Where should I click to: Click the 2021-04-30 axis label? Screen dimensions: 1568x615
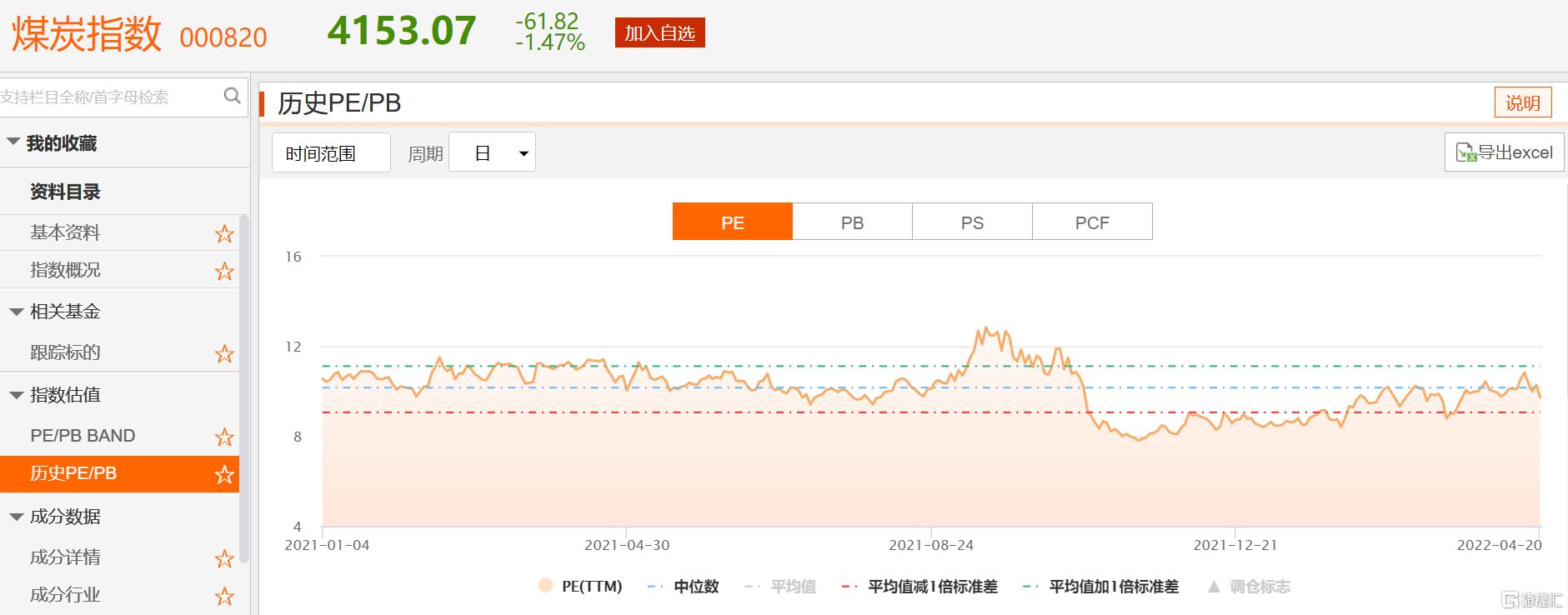pyautogui.click(x=627, y=545)
